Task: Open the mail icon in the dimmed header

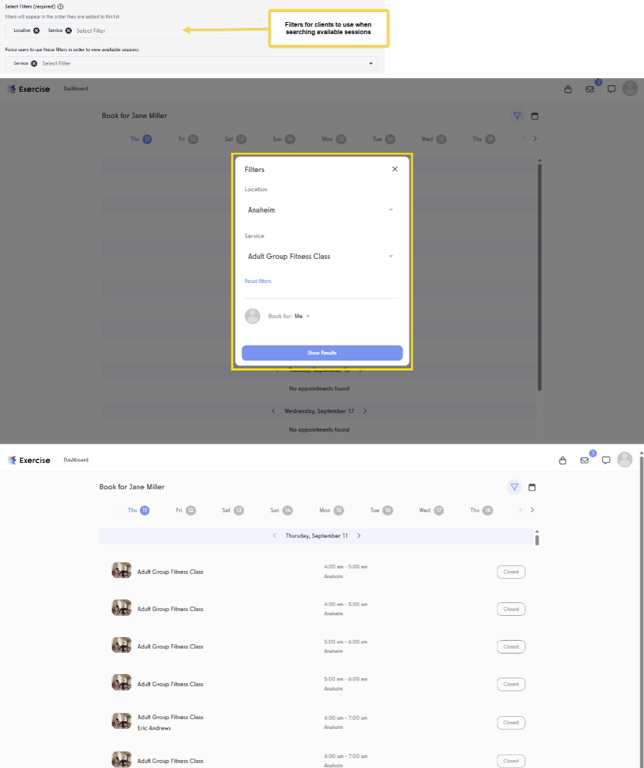Action: (x=590, y=89)
